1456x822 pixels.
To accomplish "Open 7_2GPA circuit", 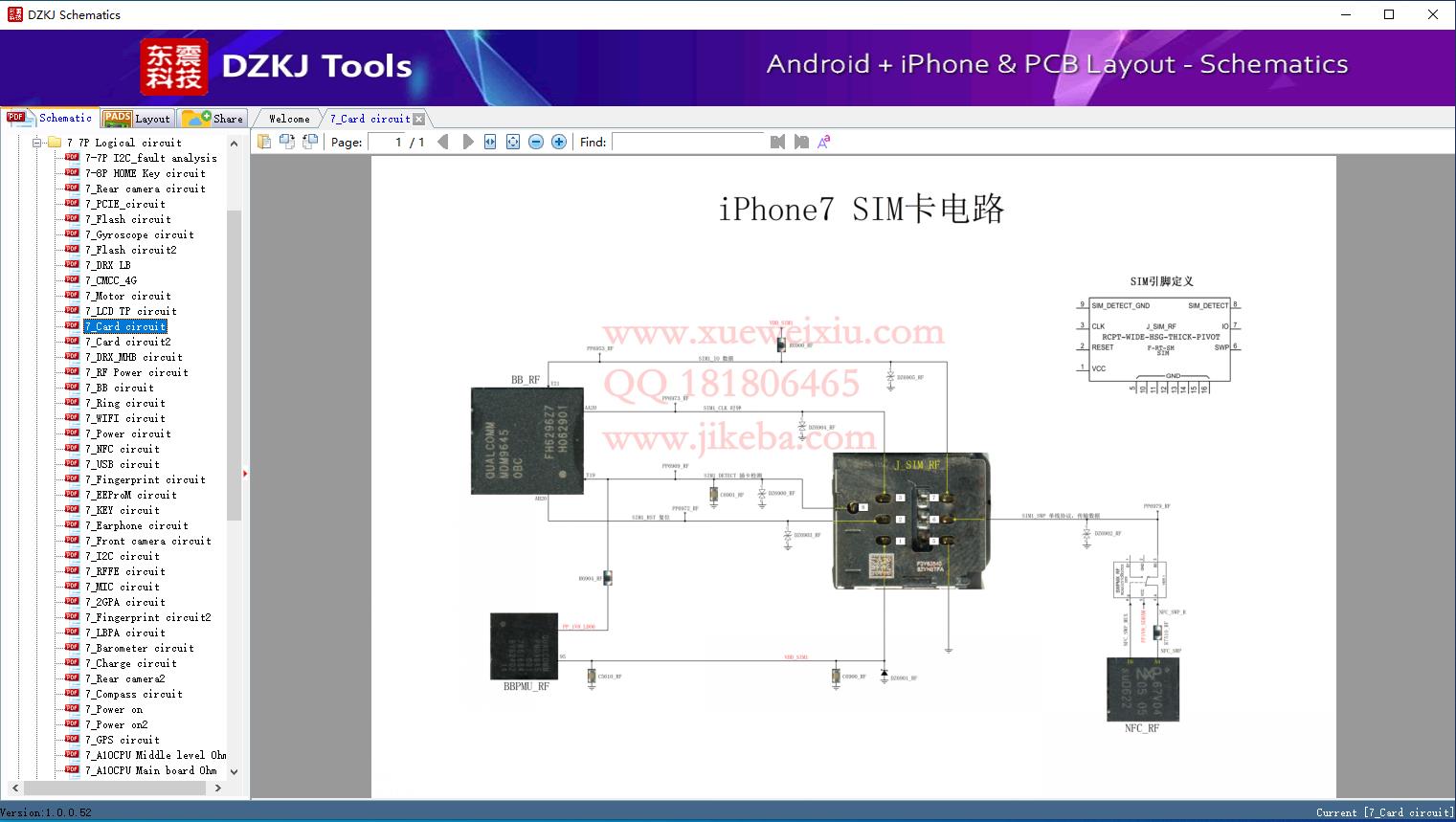I will [125, 602].
